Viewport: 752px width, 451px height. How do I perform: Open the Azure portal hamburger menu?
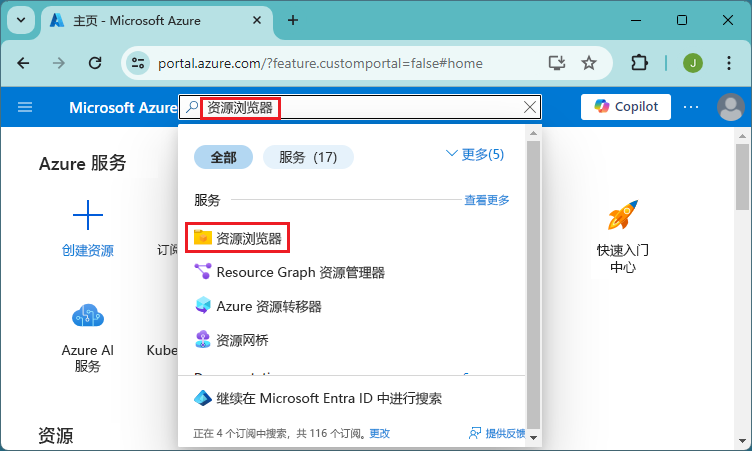click(25, 107)
